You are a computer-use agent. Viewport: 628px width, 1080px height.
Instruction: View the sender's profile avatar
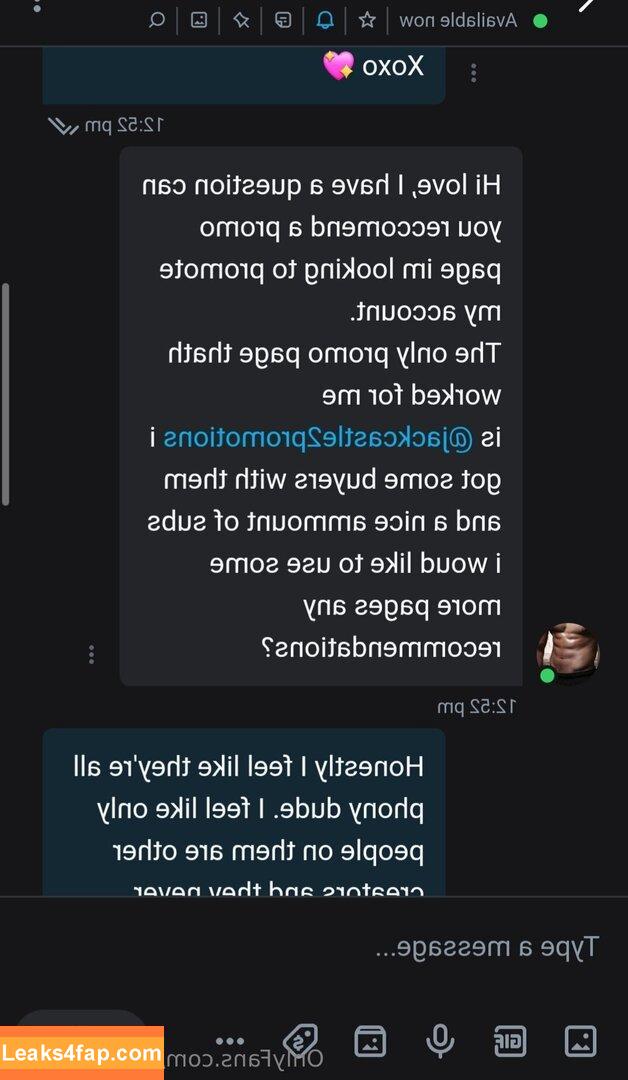[568, 653]
